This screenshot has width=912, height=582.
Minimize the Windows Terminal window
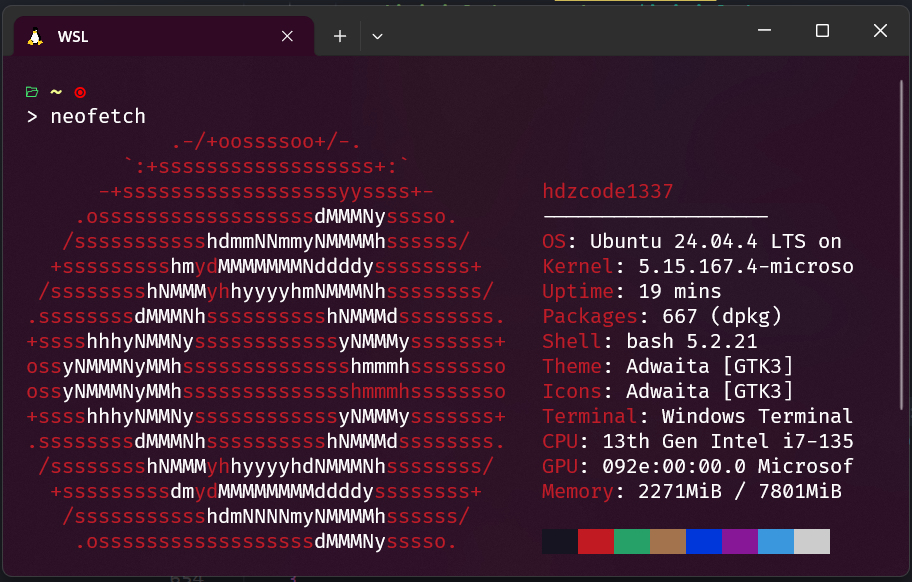click(764, 30)
